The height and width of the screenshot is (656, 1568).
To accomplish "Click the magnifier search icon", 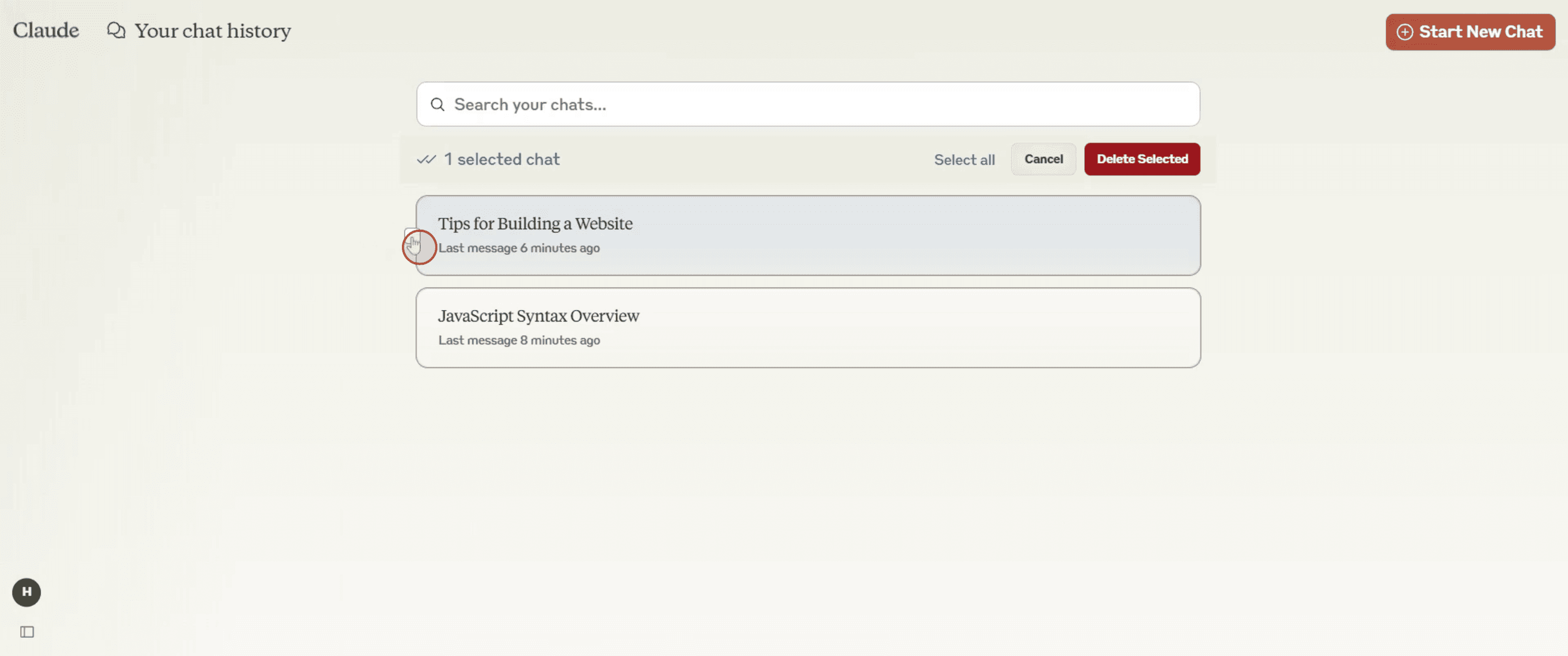I will 437,105.
